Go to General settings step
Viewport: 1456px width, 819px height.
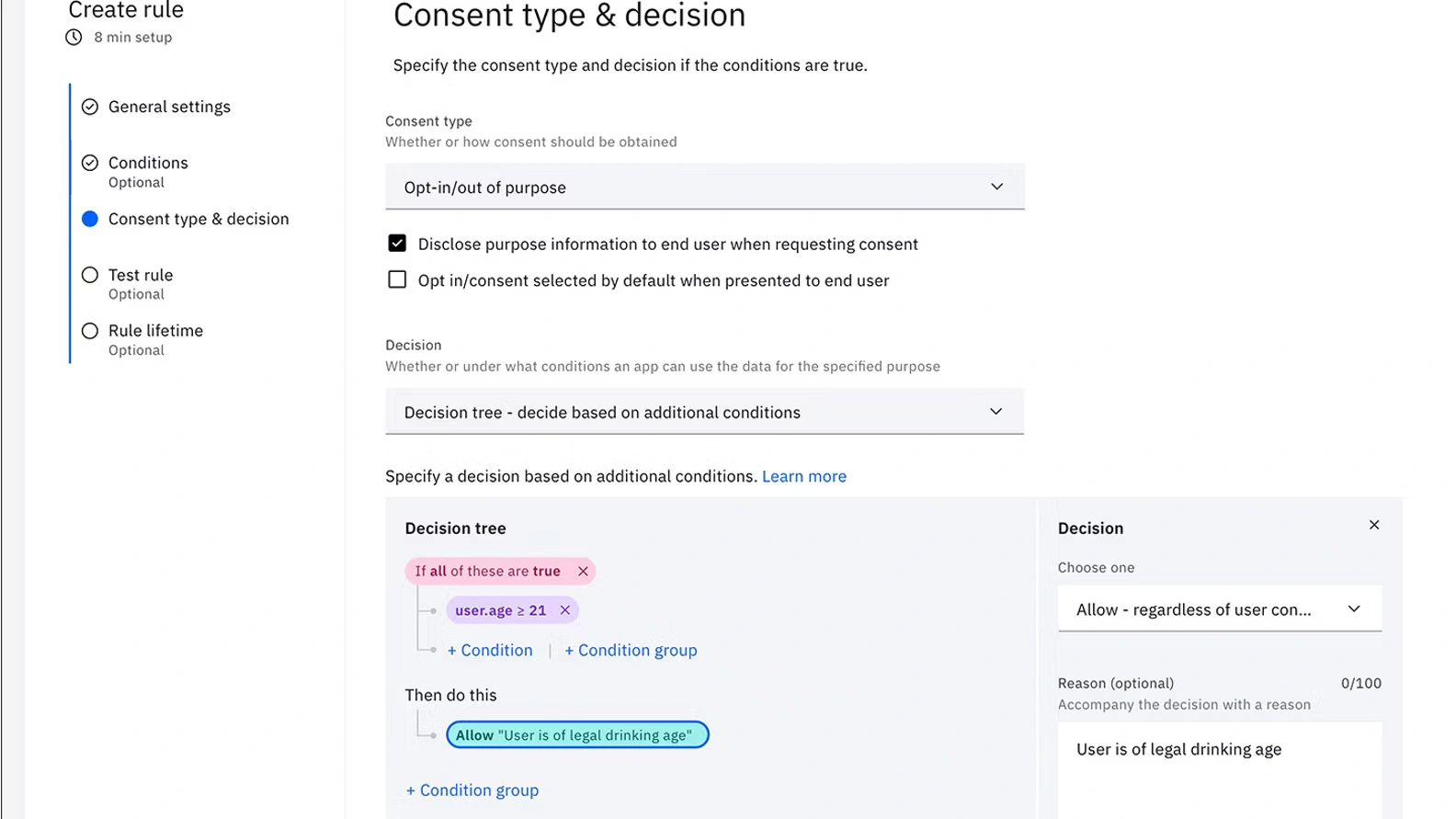point(169,107)
